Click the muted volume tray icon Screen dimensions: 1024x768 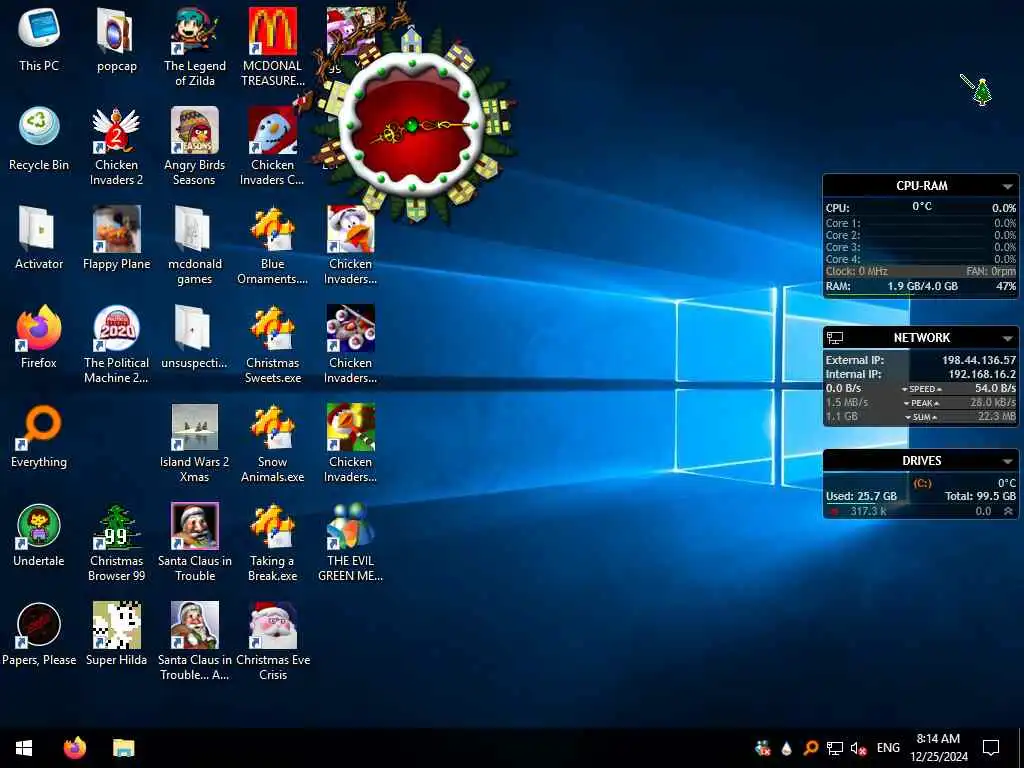coord(859,748)
